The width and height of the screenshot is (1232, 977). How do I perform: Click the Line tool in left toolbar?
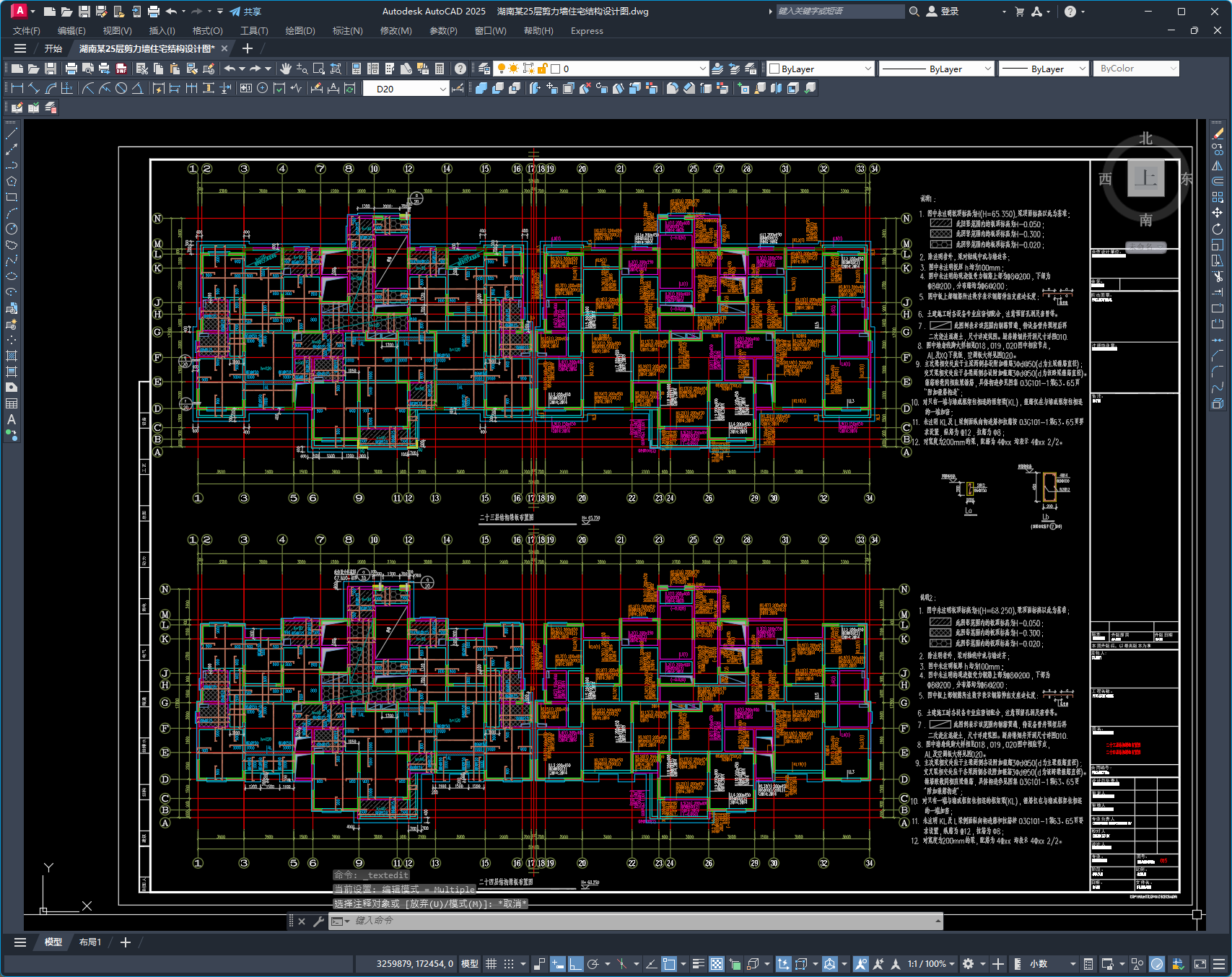[x=12, y=133]
